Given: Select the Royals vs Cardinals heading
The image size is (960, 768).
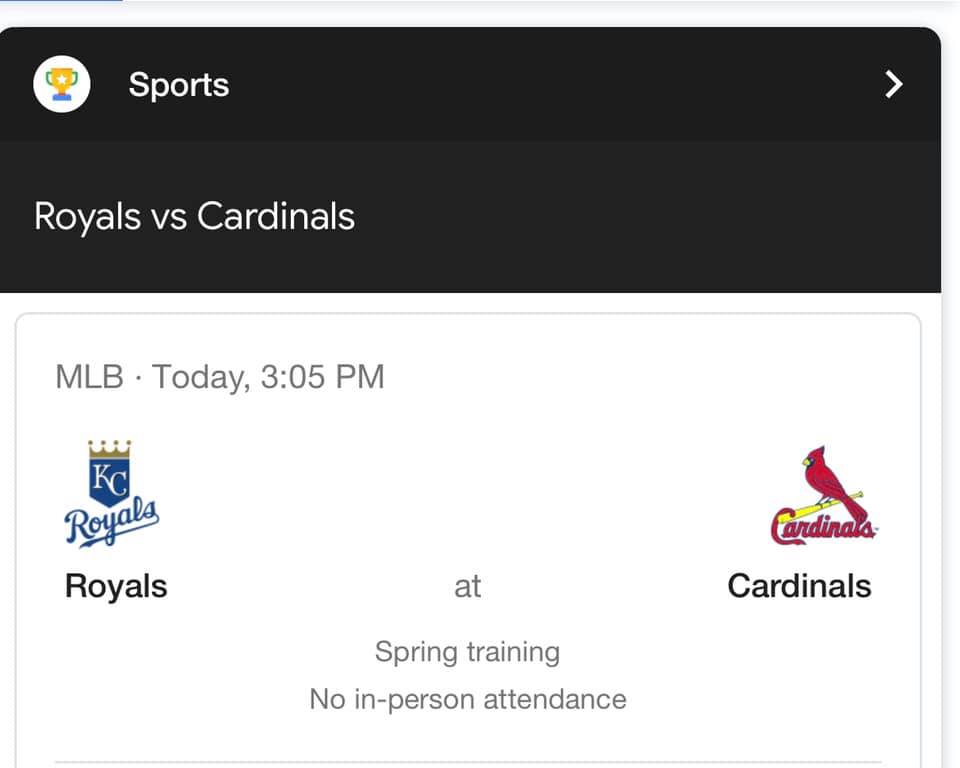Looking at the screenshot, I should (194, 216).
